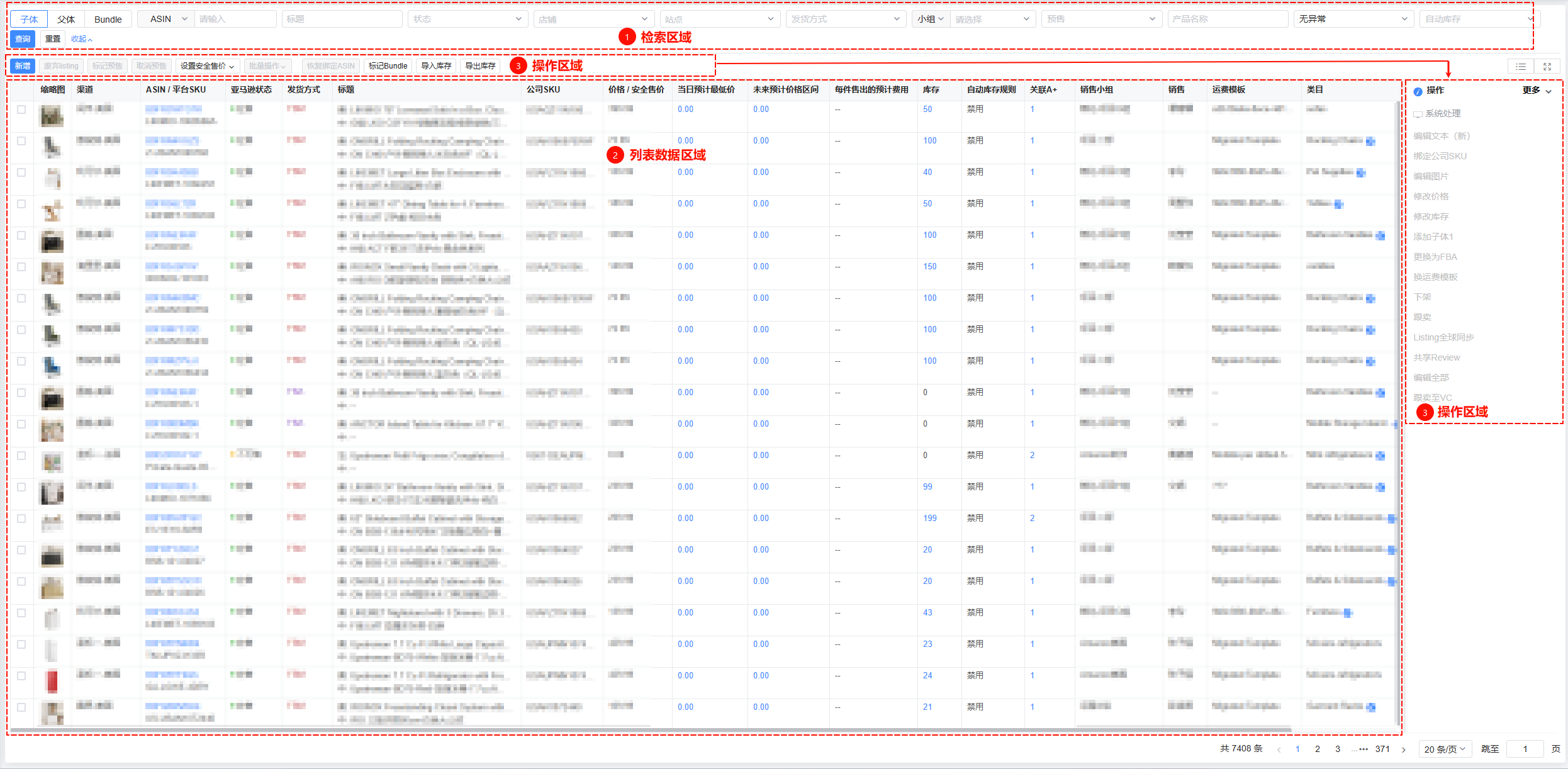This screenshot has height=769, width=1568.
Task: Check the third table row checkbox
Action: point(21,172)
